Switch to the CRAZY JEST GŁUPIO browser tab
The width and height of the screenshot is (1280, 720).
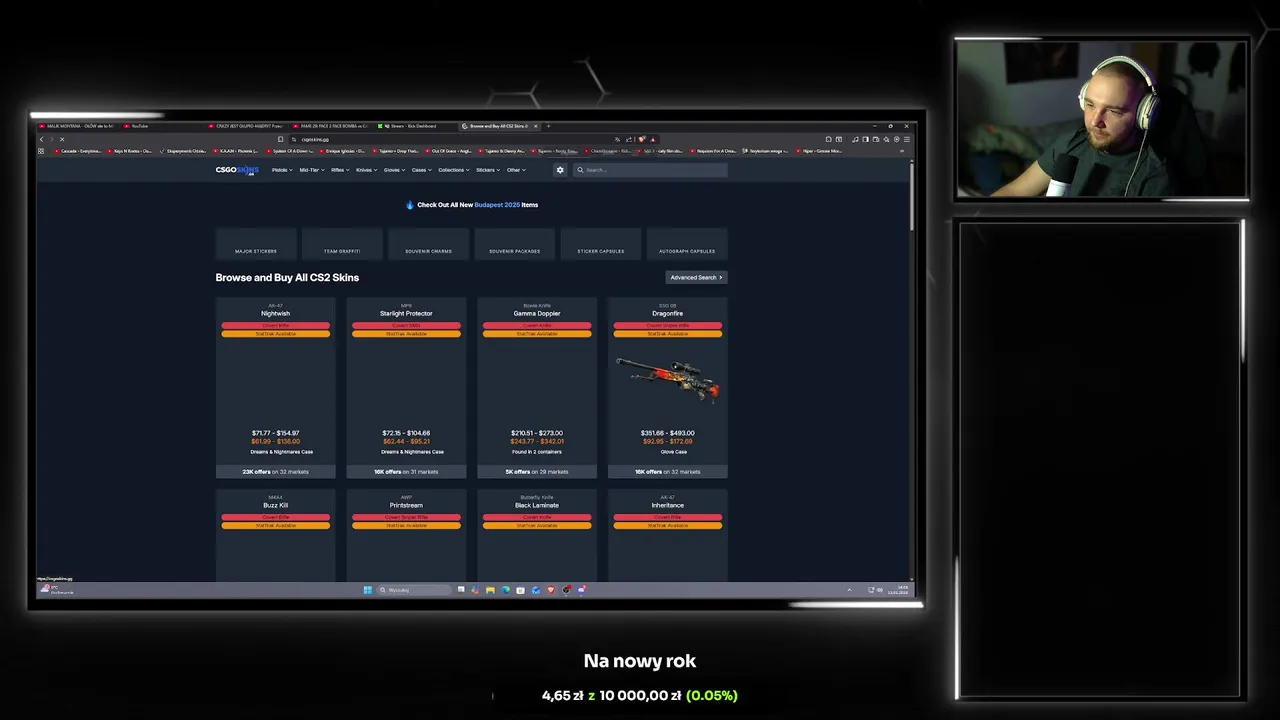click(x=247, y=126)
